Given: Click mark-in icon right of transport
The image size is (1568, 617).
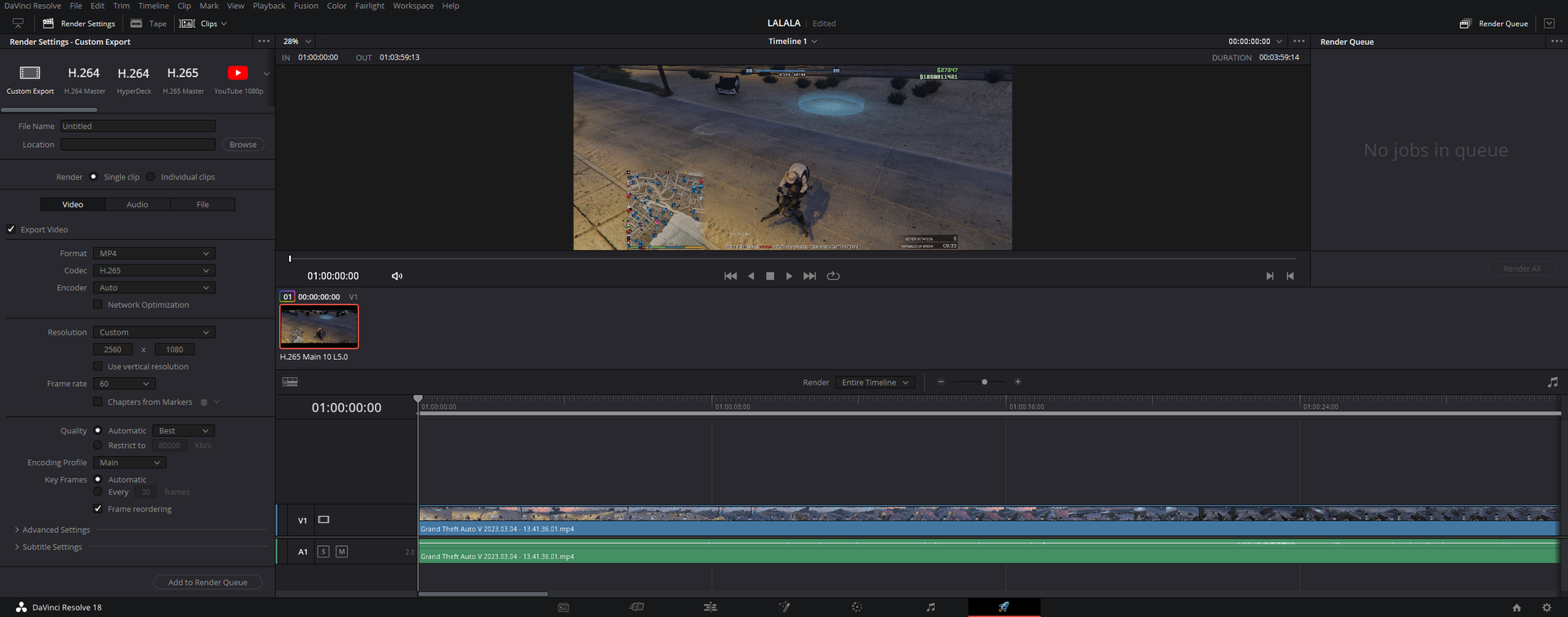Looking at the screenshot, I should coord(1270,276).
